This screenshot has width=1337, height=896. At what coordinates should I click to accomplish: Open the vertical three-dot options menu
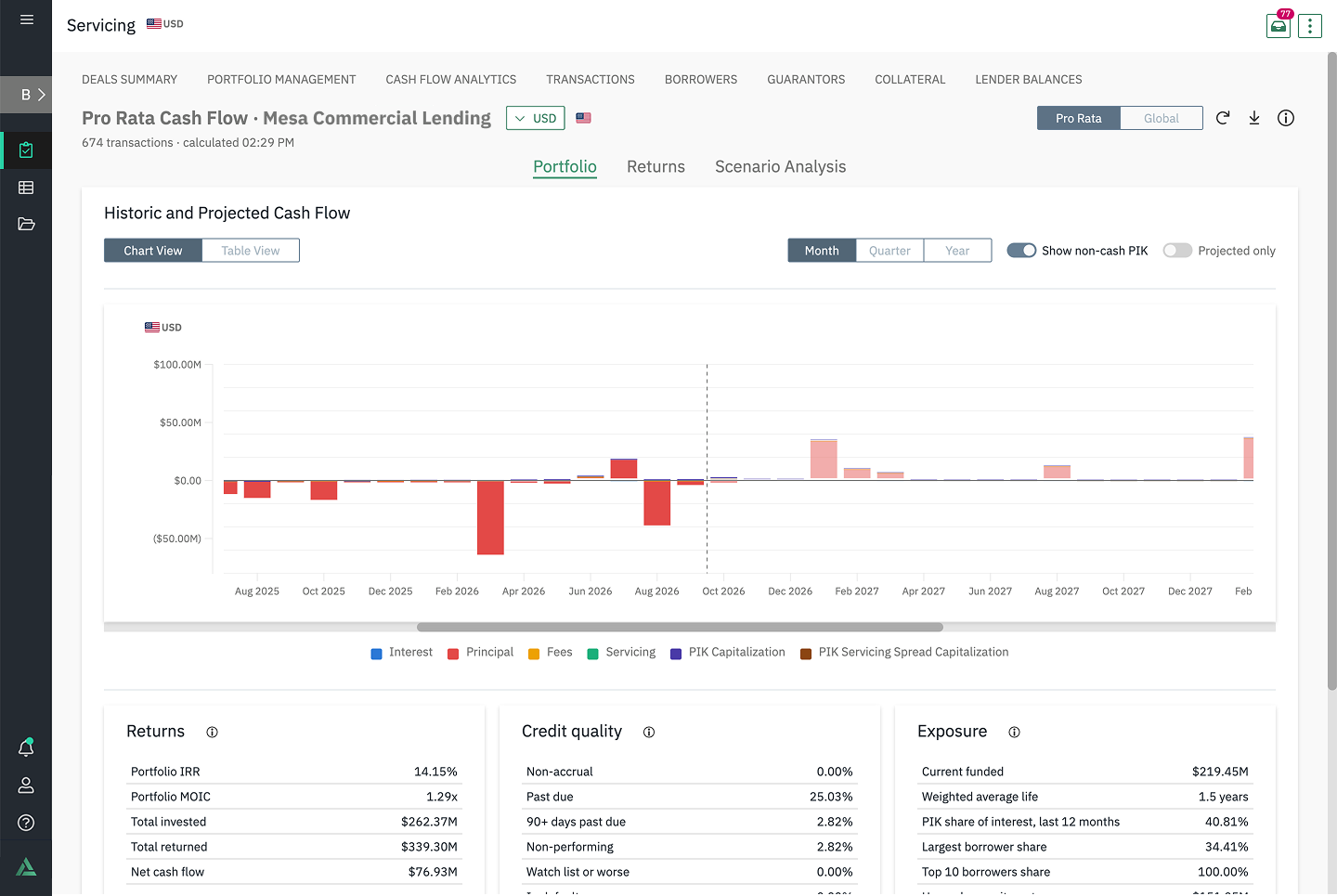pyautogui.click(x=1310, y=26)
